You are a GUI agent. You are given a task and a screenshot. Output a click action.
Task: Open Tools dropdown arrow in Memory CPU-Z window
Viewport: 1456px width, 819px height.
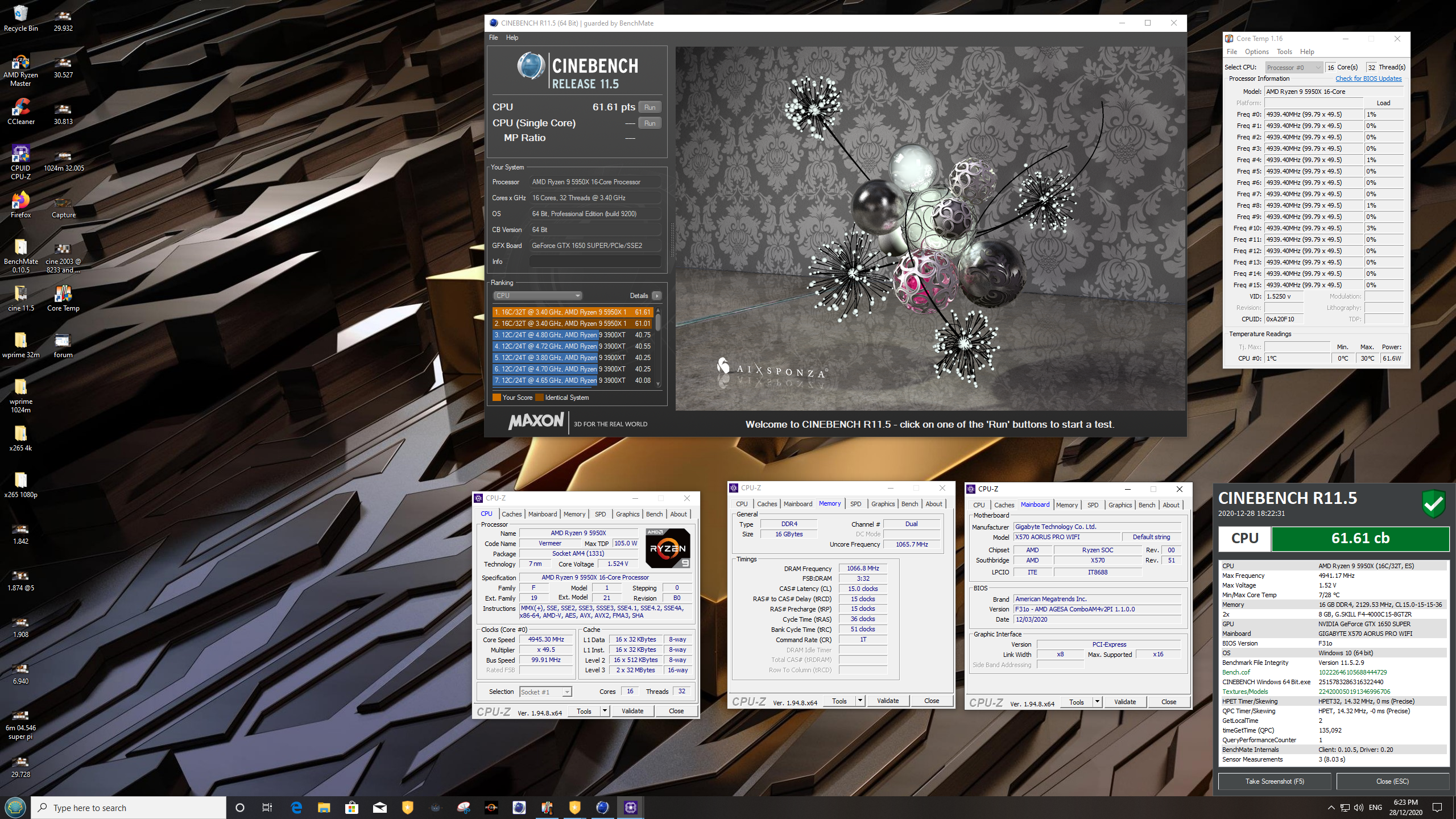pyautogui.click(x=860, y=701)
